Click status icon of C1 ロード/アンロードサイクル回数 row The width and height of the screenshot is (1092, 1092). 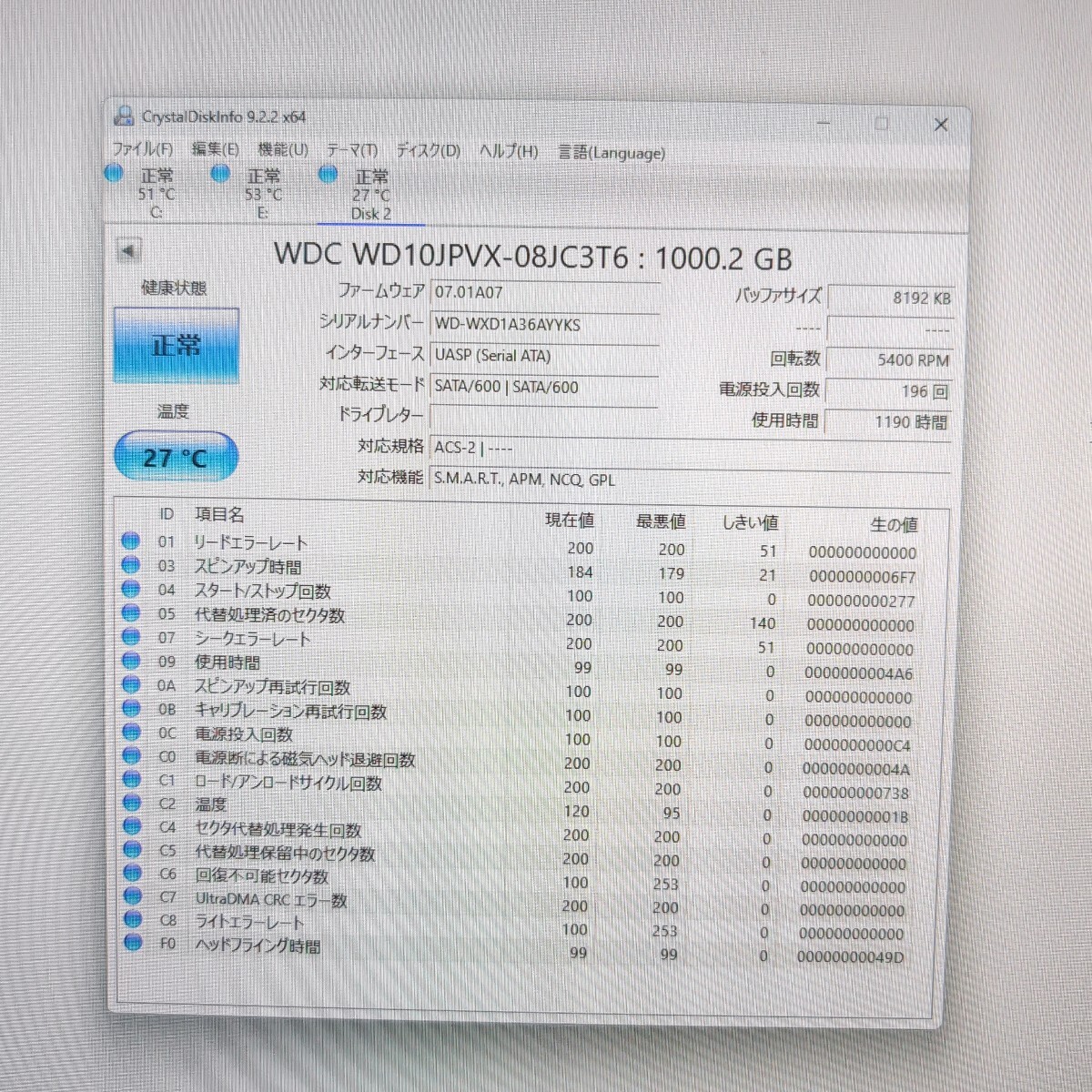click(x=131, y=779)
